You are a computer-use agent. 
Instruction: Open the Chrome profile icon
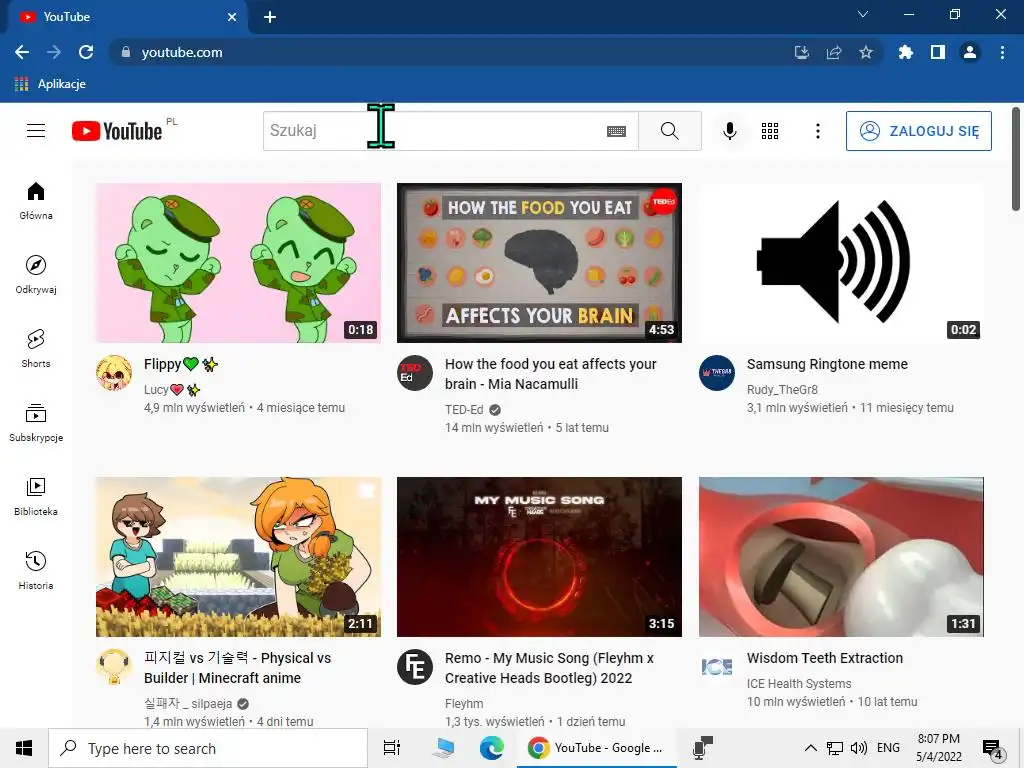click(x=970, y=52)
